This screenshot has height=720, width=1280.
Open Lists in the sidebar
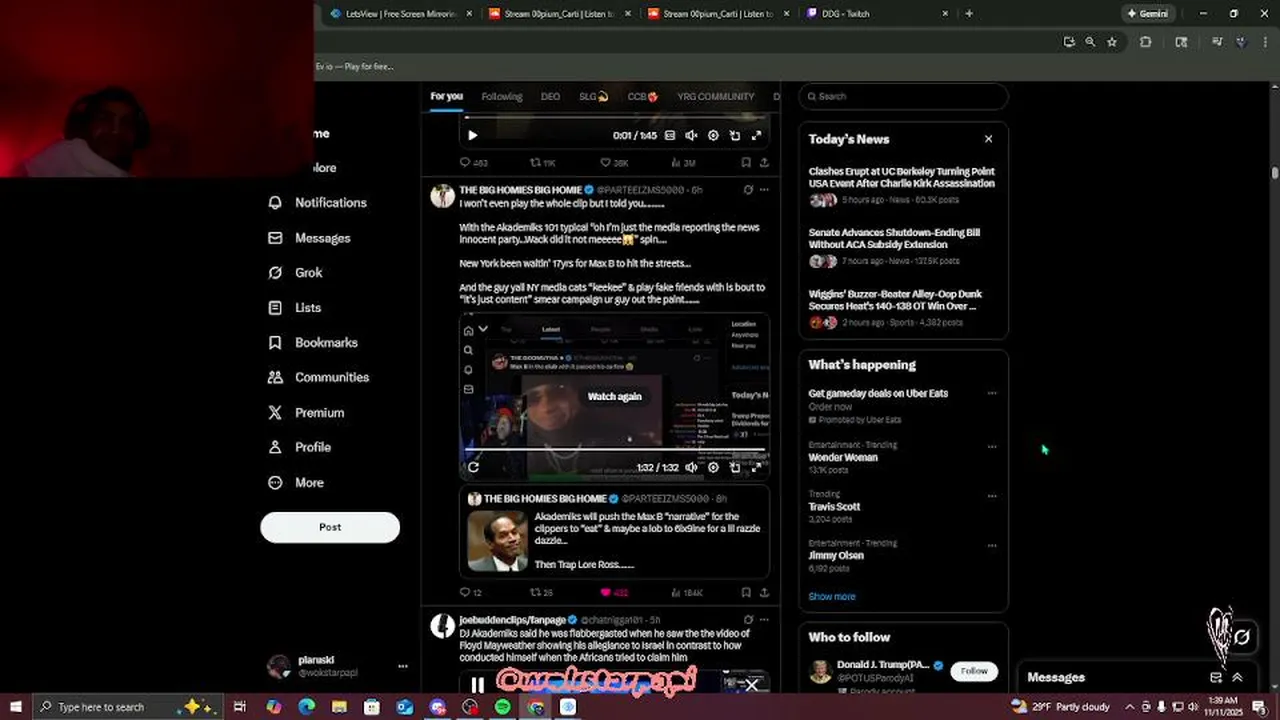pyautogui.click(x=295, y=308)
